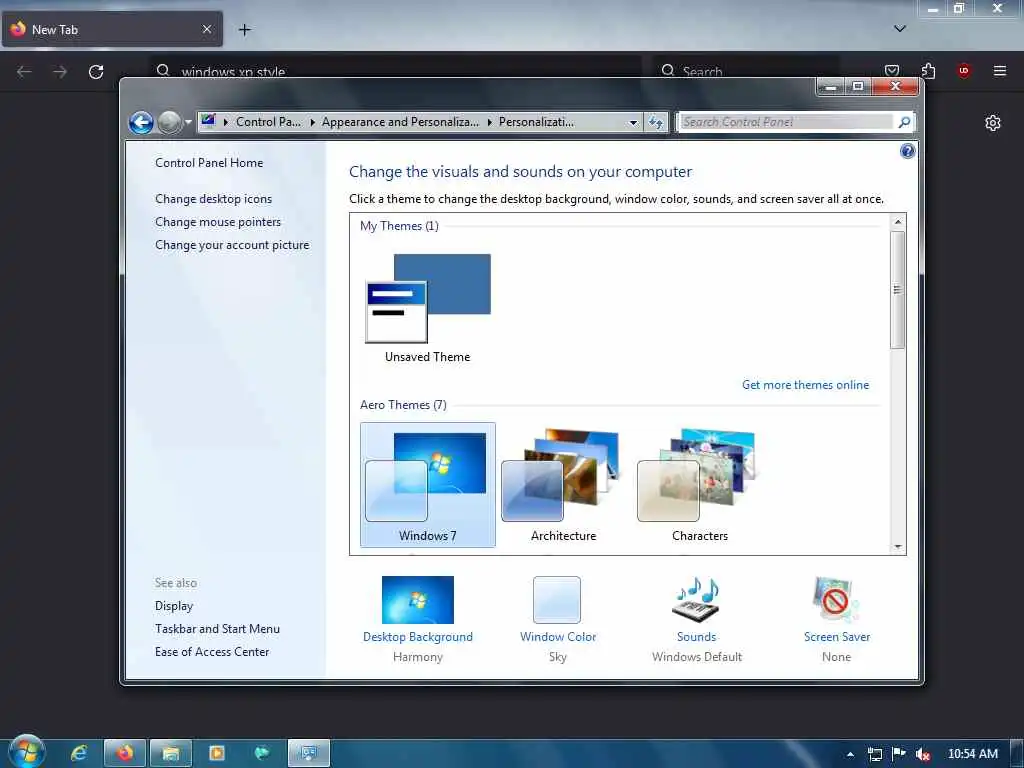Open Control Panel Home link
This screenshot has width=1024, height=768.
click(209, 163)
